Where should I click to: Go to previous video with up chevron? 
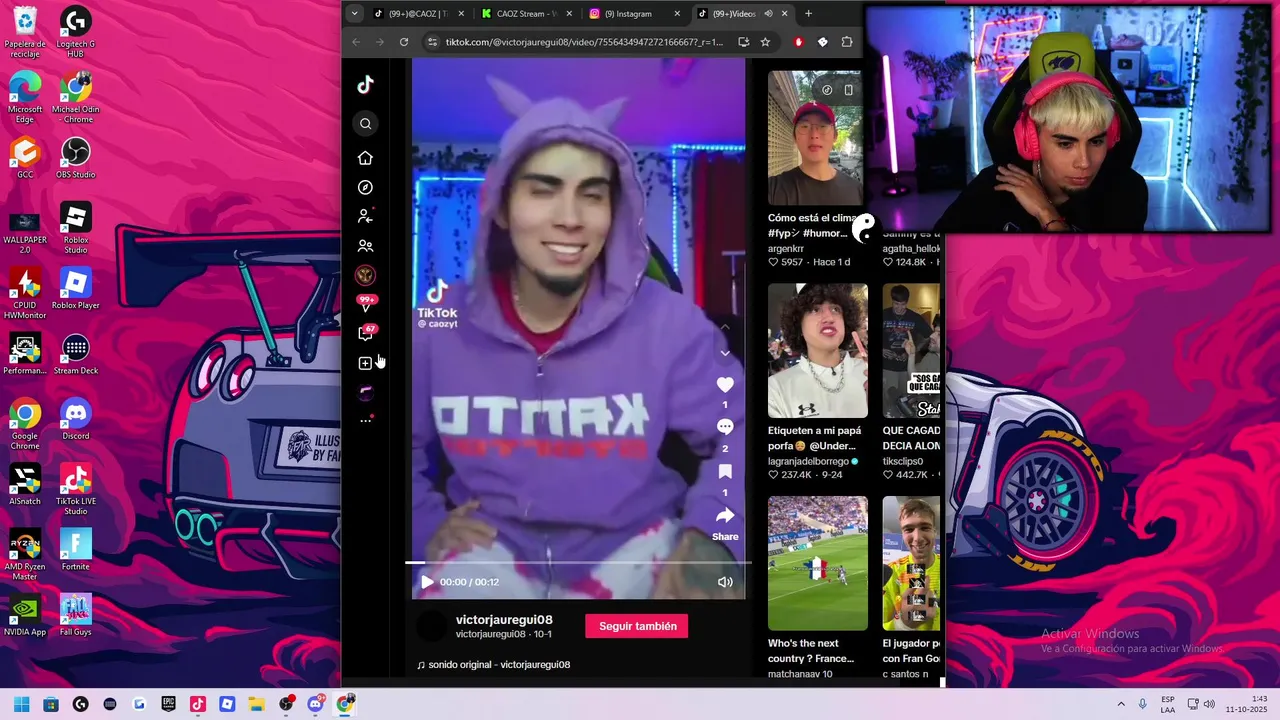[x=725, y=327]
